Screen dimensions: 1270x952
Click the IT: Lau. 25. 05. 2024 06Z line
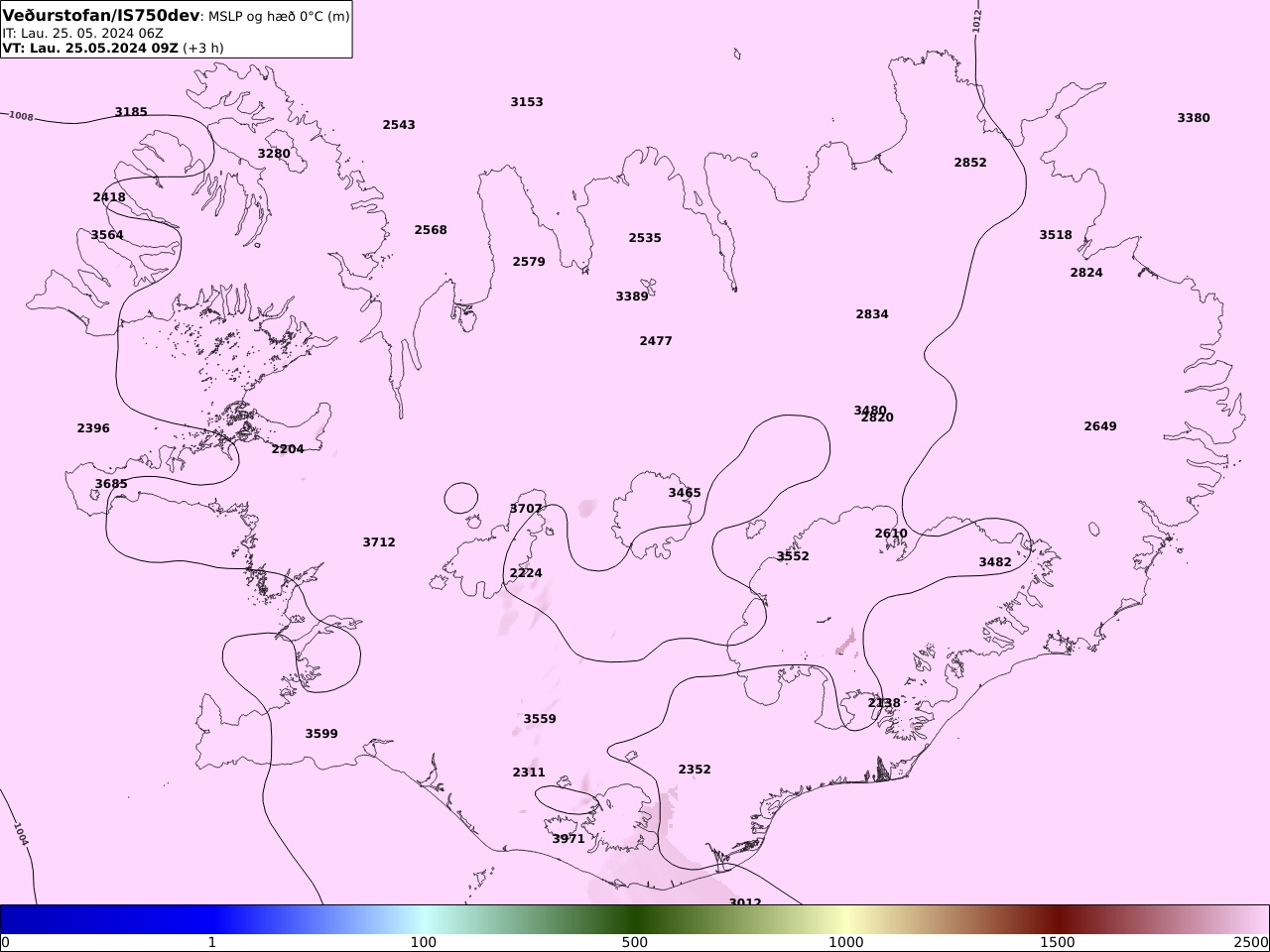(x=82, y=33)
